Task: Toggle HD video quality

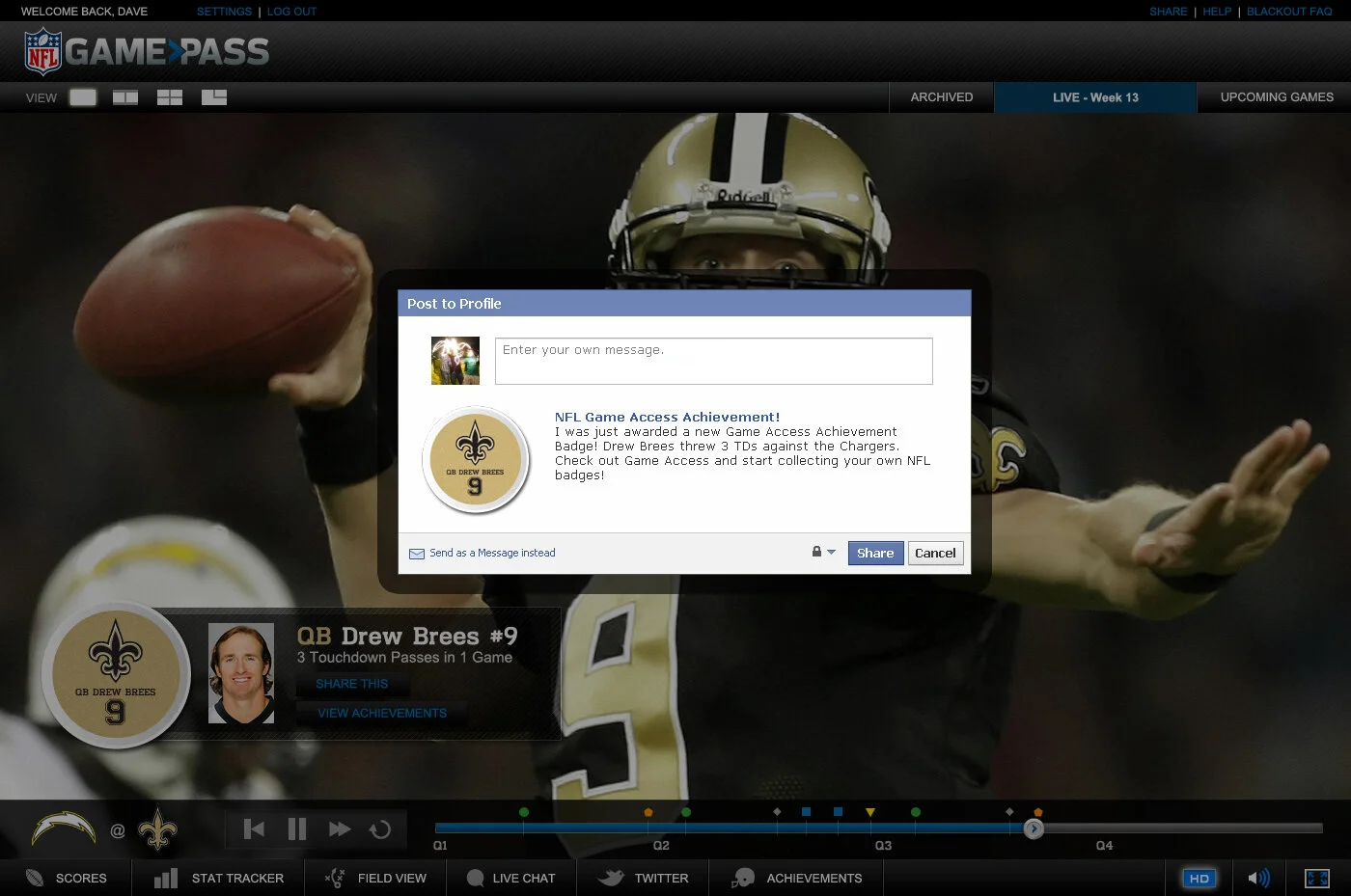Action: click(1199, 879)
